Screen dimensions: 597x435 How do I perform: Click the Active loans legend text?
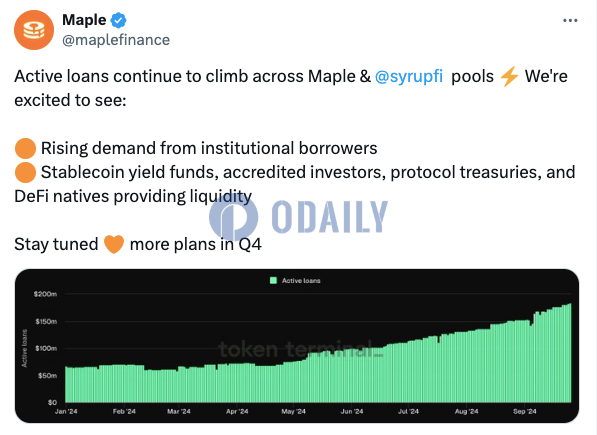pyautogui.click(x=301, y=280)
